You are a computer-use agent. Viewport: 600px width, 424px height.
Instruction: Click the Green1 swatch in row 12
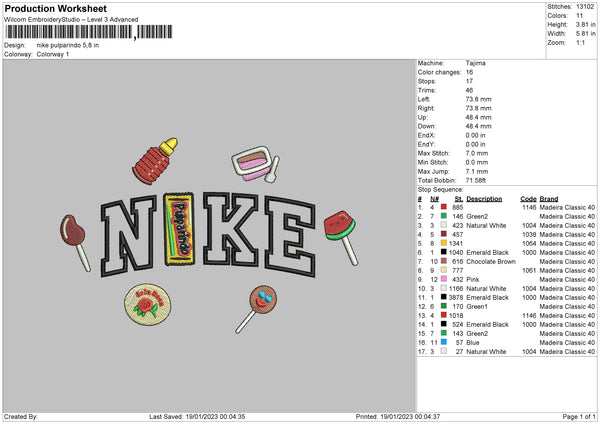click(443, 306)
